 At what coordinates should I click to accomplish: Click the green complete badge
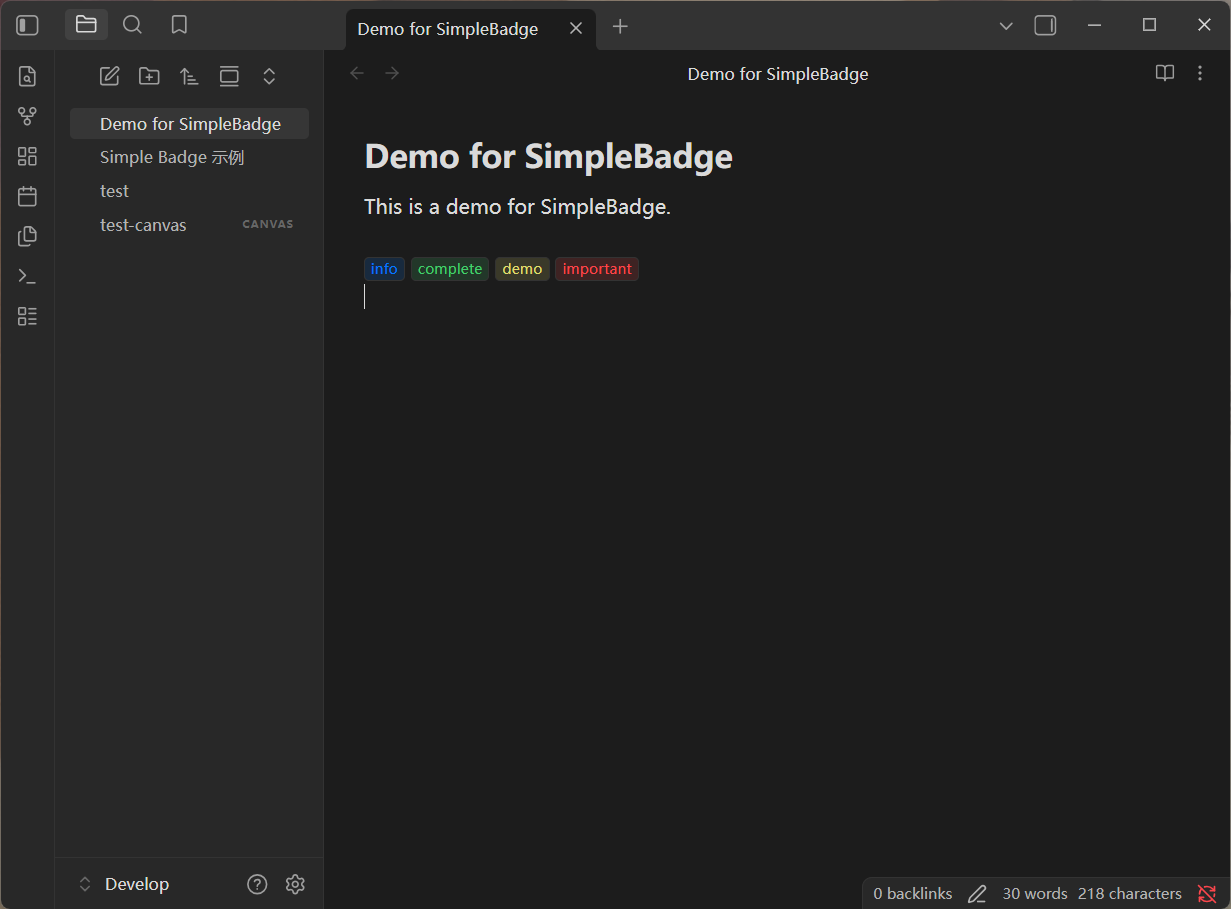[450, 269]
